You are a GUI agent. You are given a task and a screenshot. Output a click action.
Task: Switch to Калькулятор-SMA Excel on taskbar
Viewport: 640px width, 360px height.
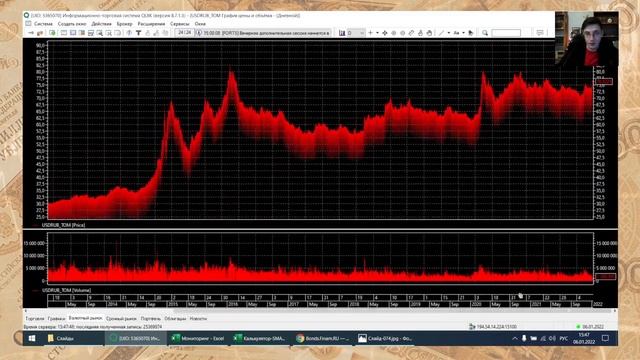pyautogui.click(x=260, y=338)
